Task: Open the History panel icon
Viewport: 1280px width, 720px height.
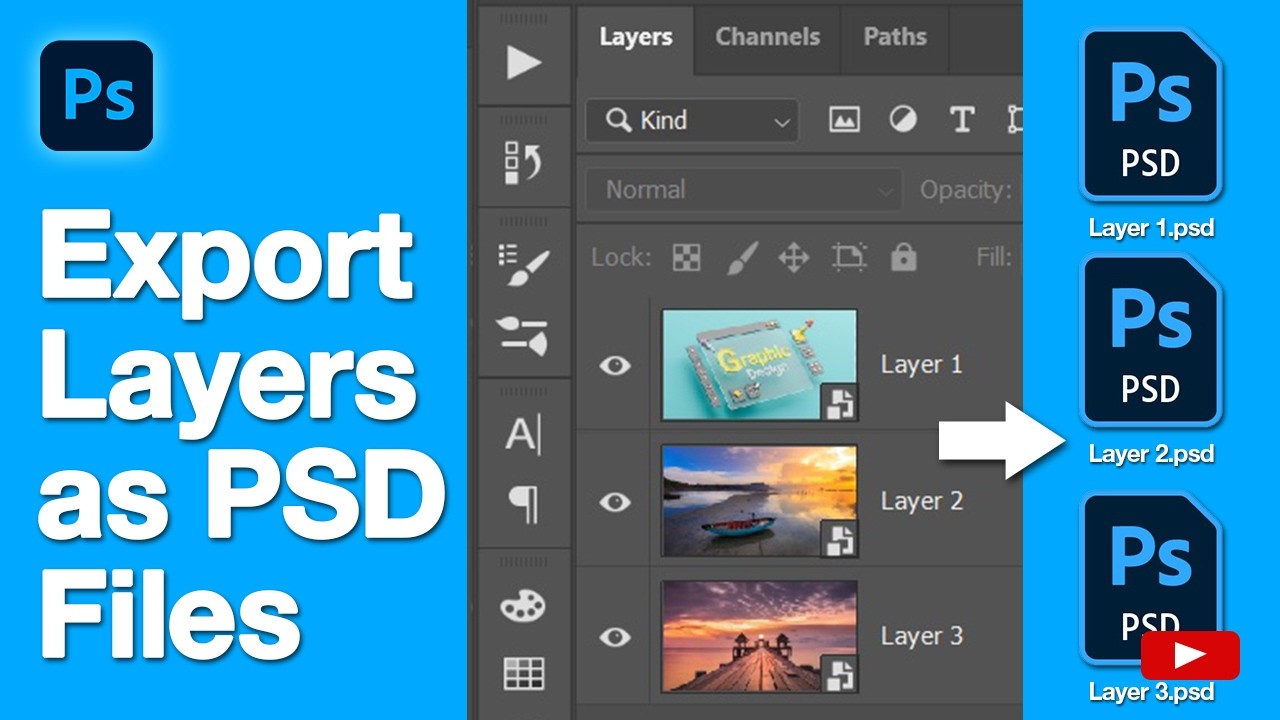Action: 524,161
